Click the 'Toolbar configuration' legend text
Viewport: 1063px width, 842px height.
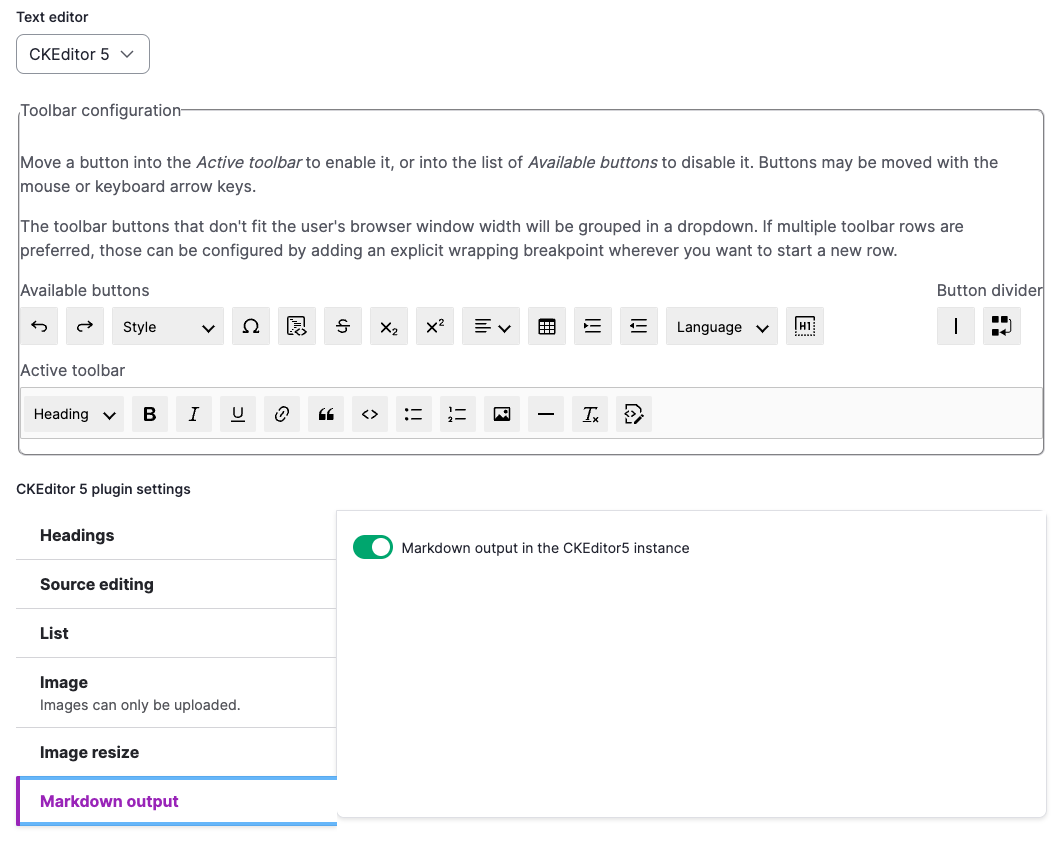point(101,111)
